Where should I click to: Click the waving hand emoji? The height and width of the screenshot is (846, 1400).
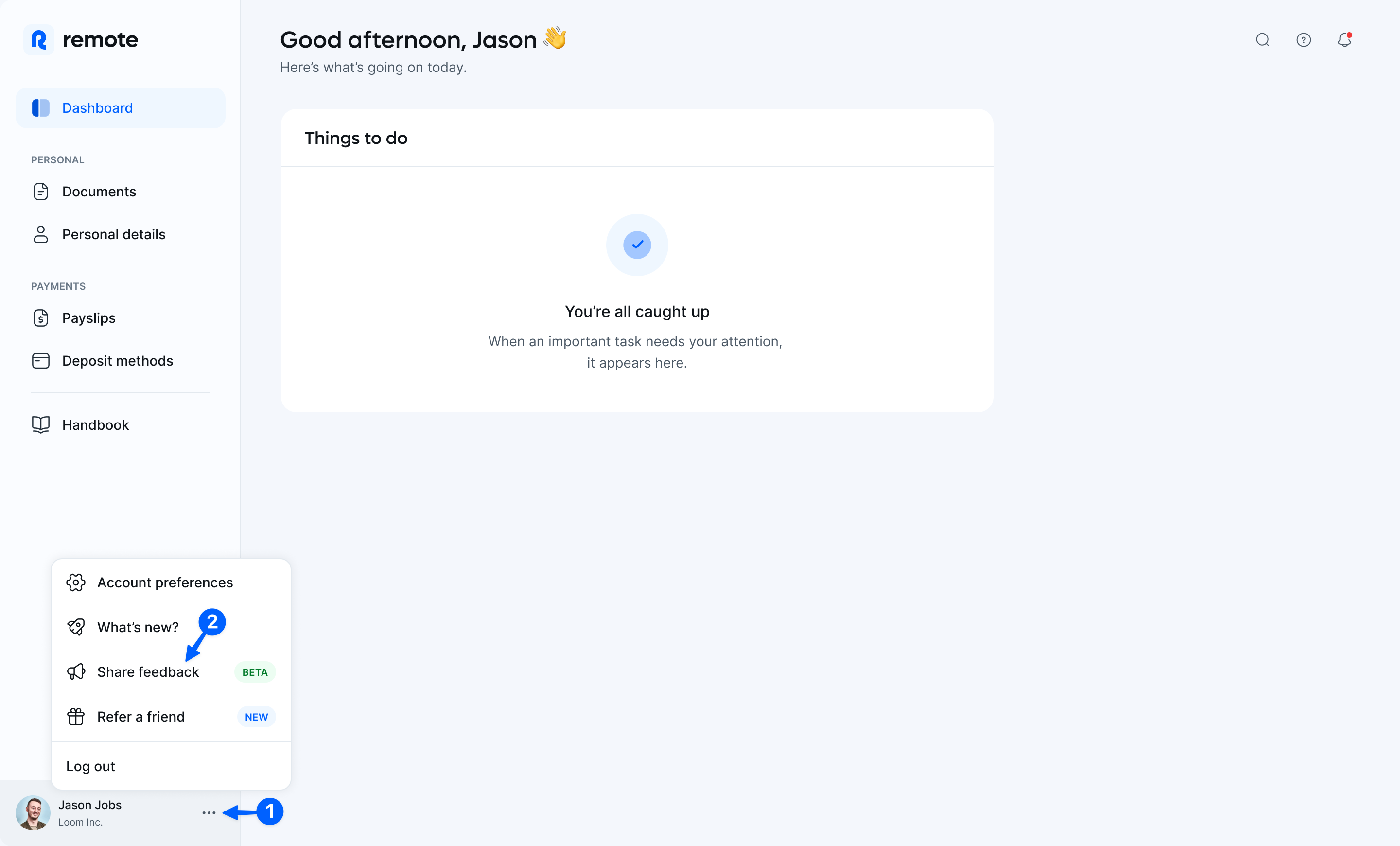tap(555, 38)
